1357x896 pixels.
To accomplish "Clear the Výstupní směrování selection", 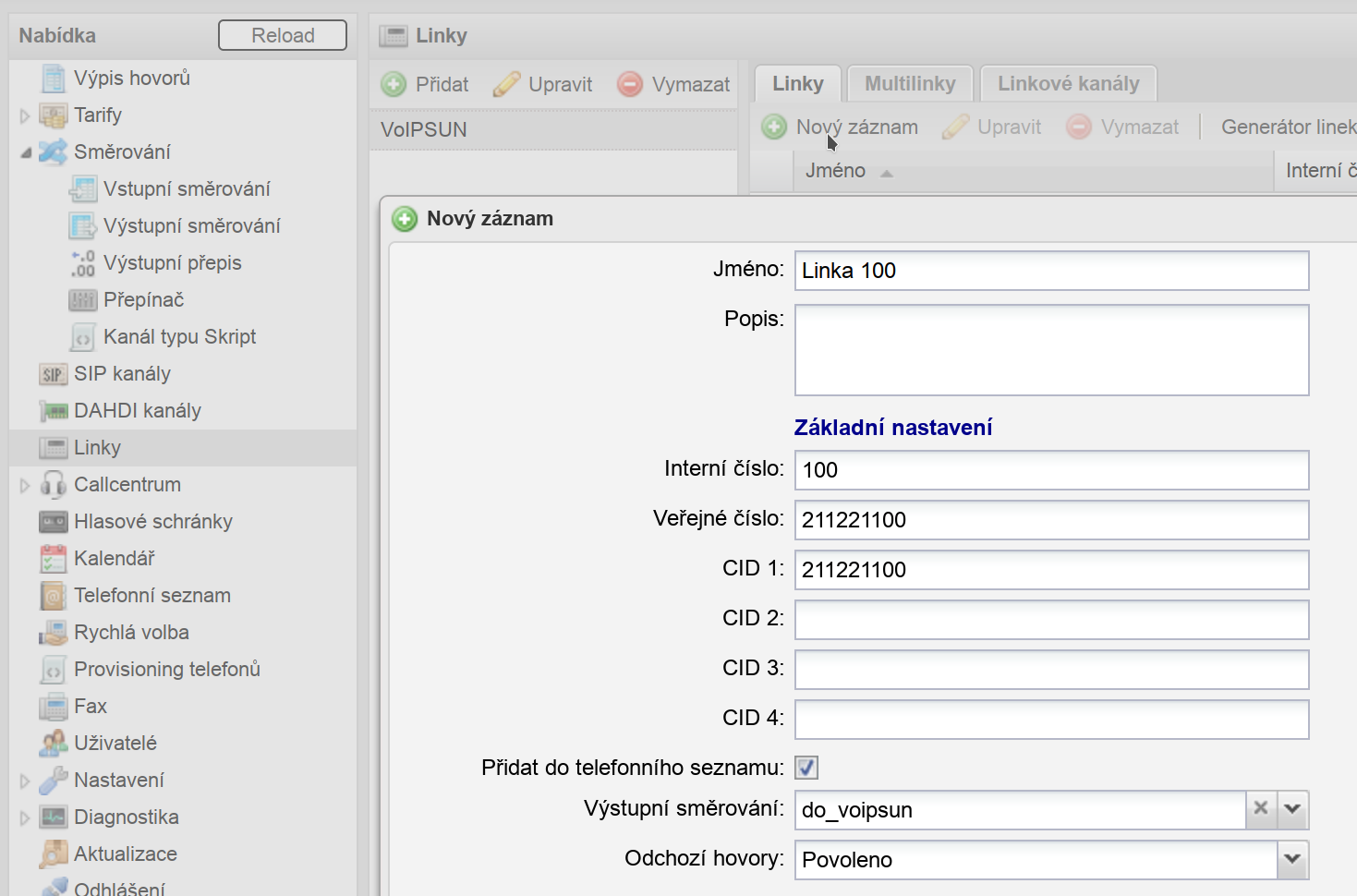I will pos(1261,810).
